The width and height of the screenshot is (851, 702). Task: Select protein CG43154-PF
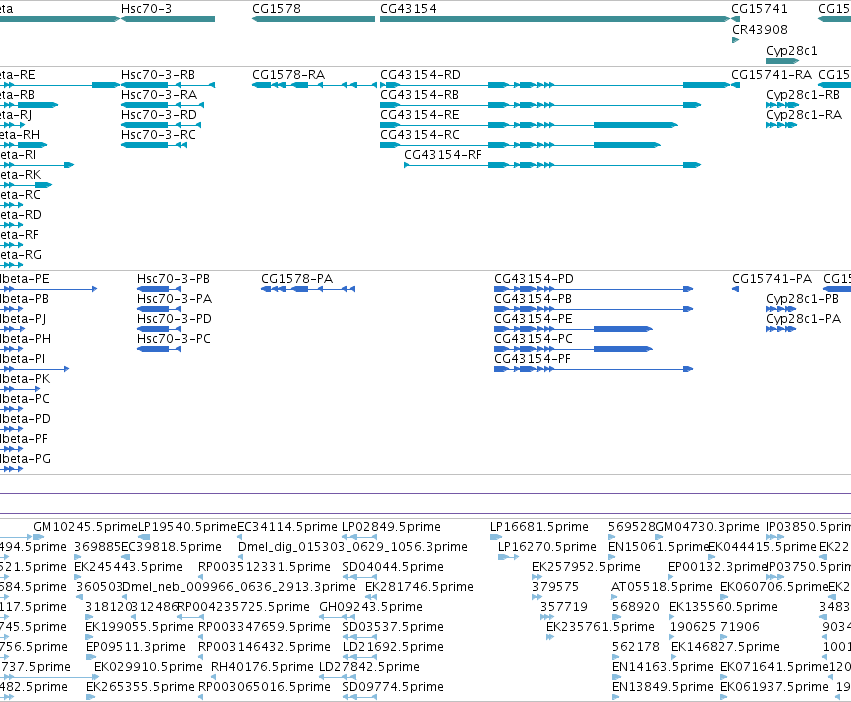pos(593,369)
